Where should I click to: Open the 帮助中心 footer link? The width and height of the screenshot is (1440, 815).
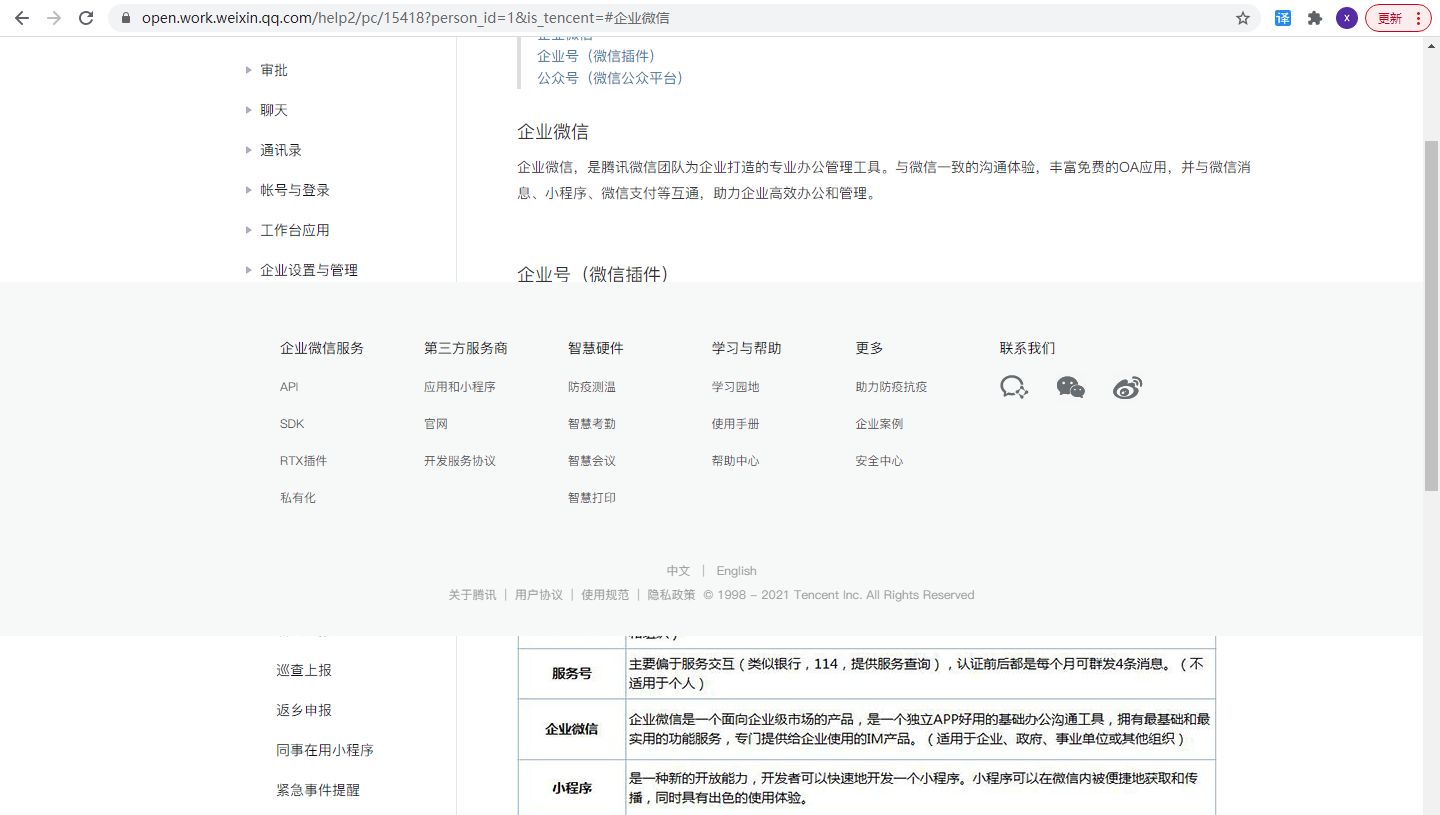(736, 461)
